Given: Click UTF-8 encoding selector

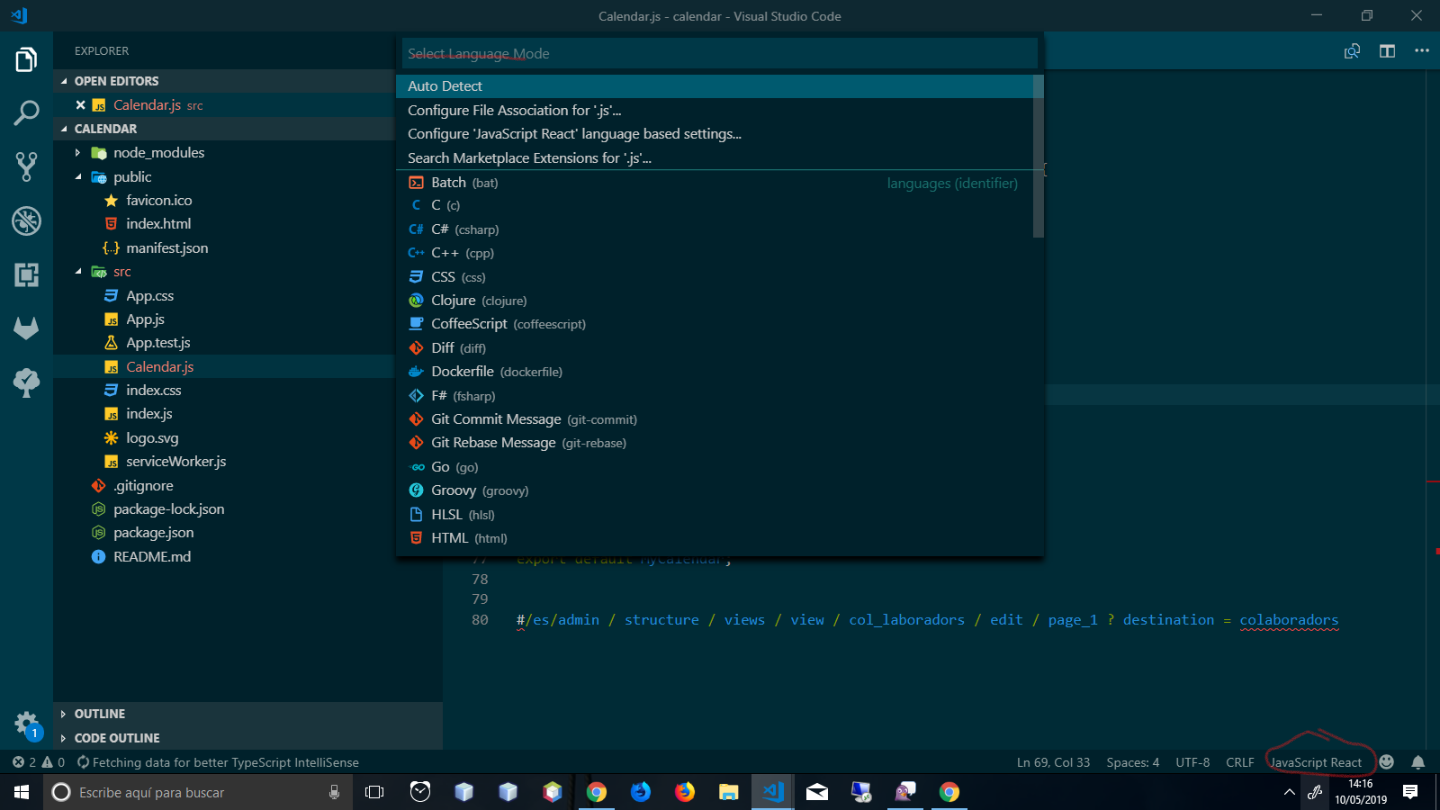Looking at the screenshot, I should pos(1192,762).
